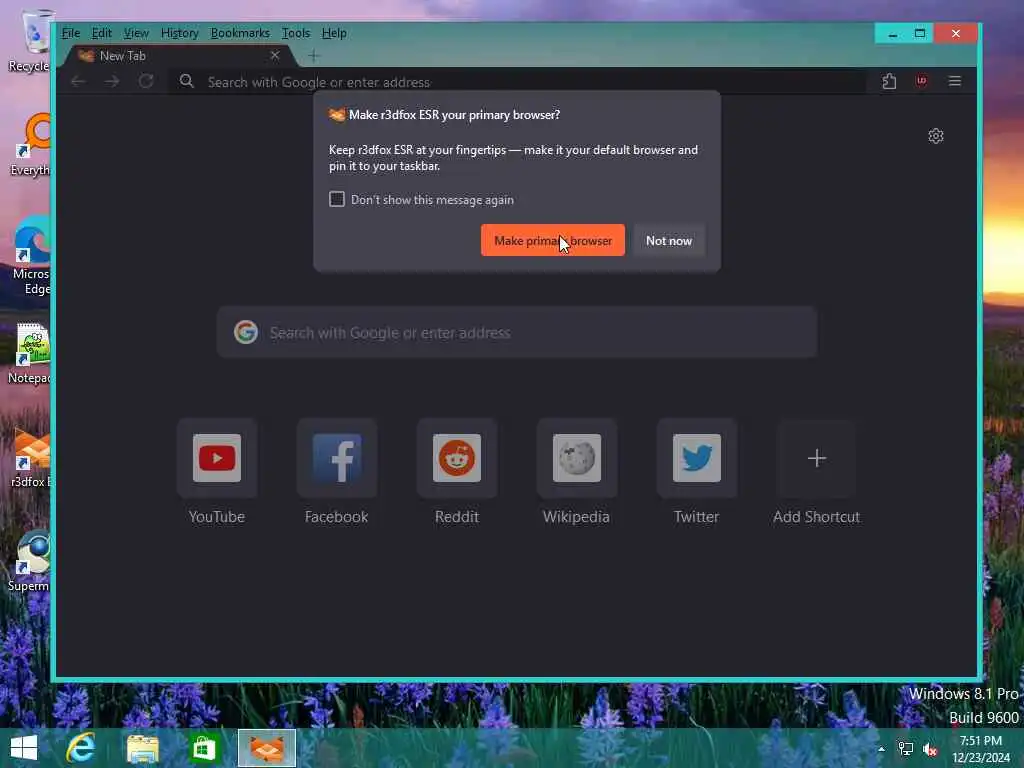Open the View menu

(x=136, y=33)
